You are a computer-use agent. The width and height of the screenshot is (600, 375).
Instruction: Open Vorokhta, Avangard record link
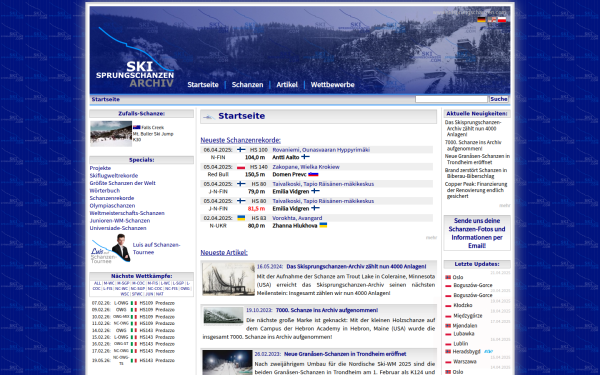click(297, 218)
